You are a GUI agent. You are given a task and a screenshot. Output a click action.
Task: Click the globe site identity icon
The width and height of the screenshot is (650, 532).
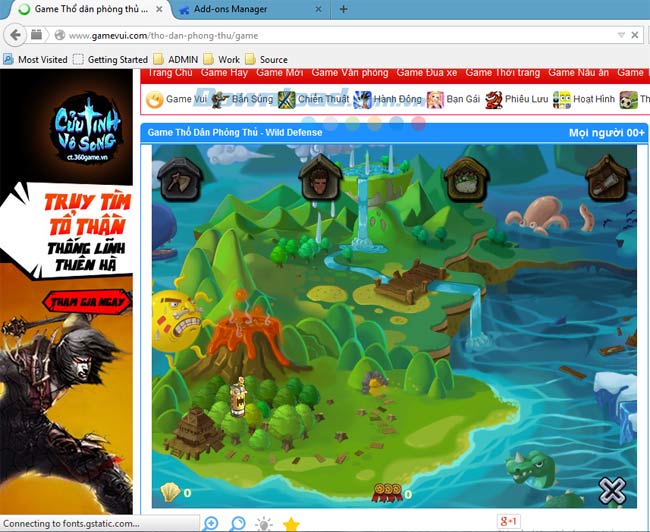point(60,35)
